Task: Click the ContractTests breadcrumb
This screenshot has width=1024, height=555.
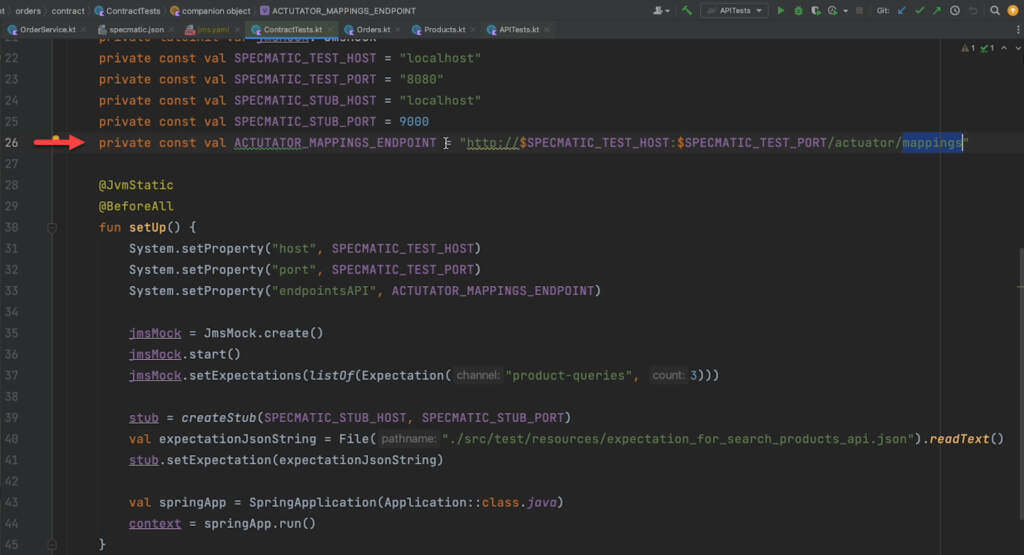Action: 132,10
